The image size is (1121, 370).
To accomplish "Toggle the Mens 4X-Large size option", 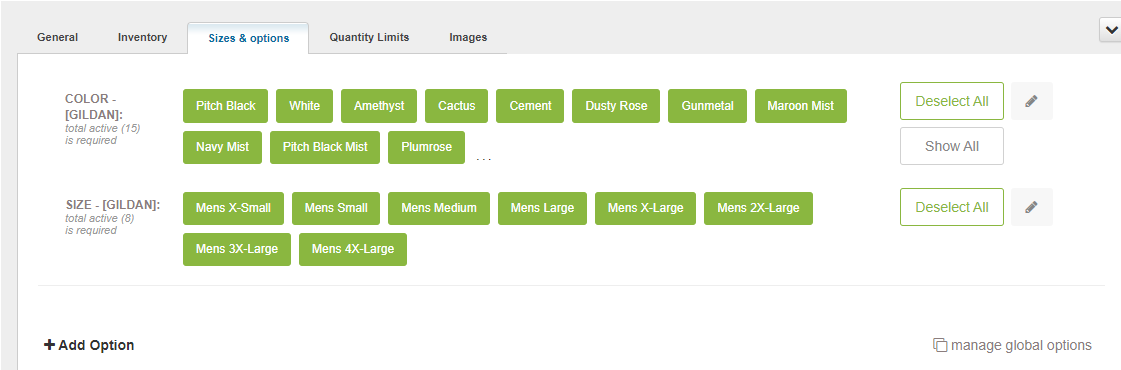I will 353,249.
